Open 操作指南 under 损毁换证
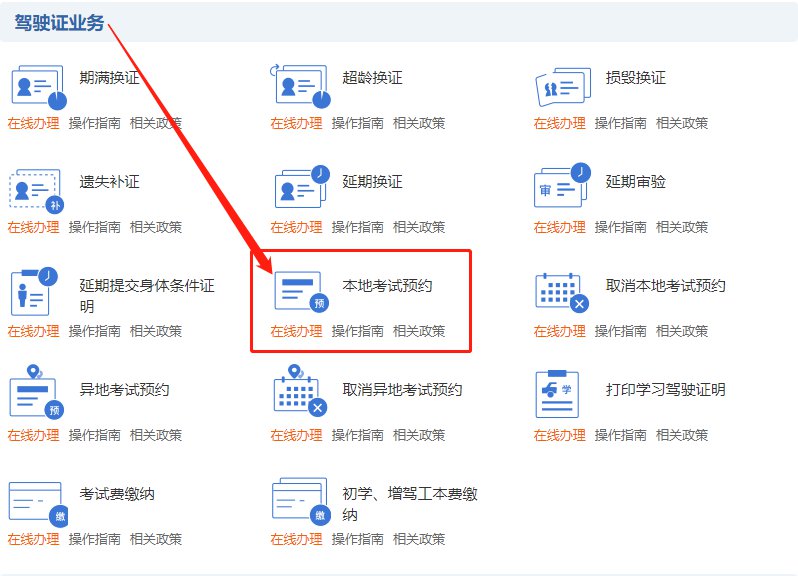Screen dimensions: 798x576 tap(621, 123)
